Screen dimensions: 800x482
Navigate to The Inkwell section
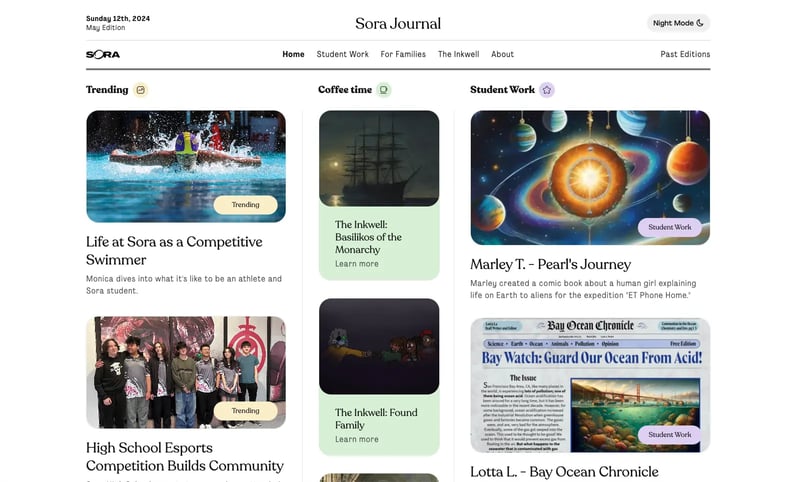(x=458, y=54)
